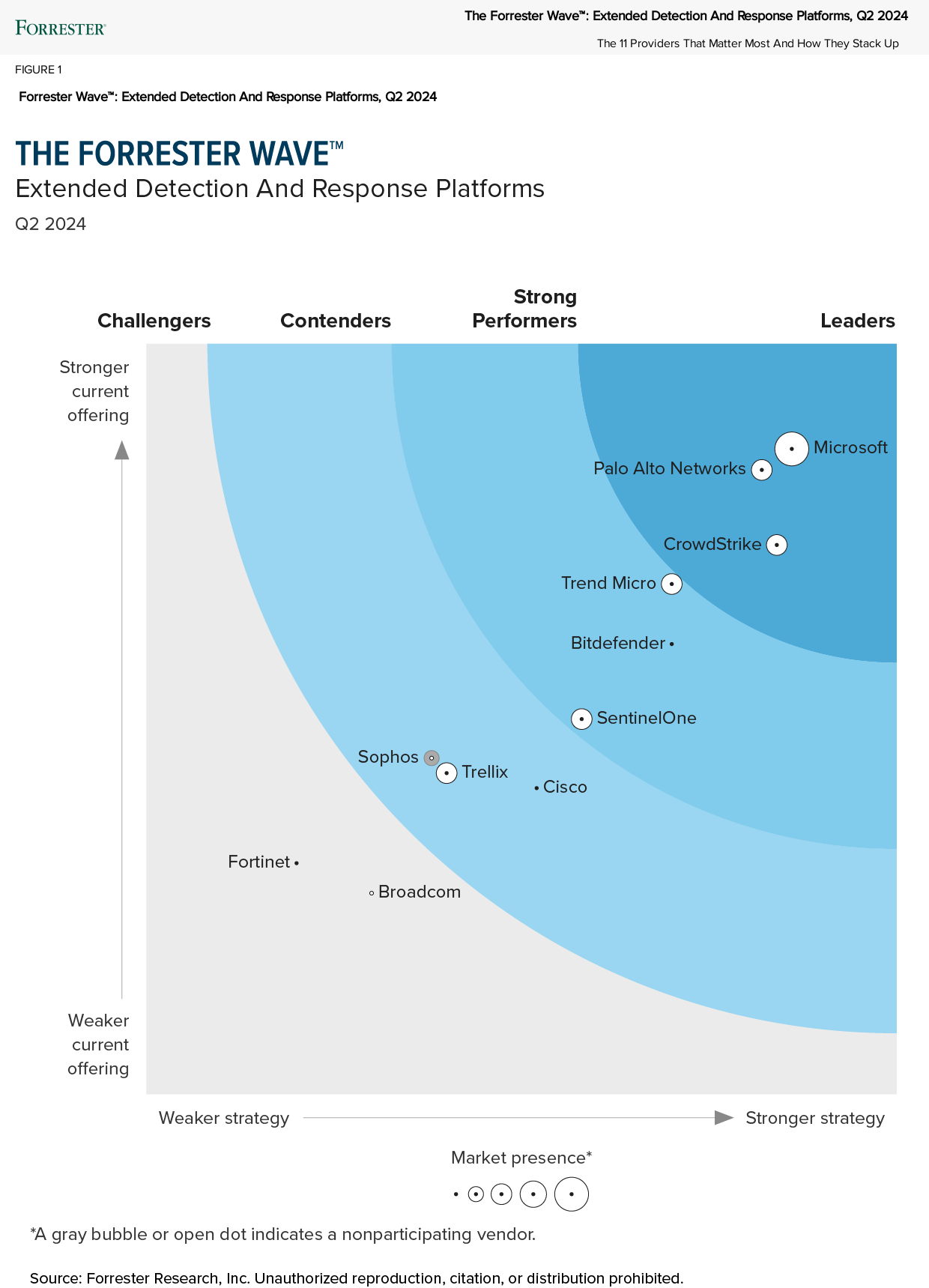The width and height of the screenshot is (929, 1288).
Task: Select the Trellix bubble marker
Action: click(x=447, y=773)
